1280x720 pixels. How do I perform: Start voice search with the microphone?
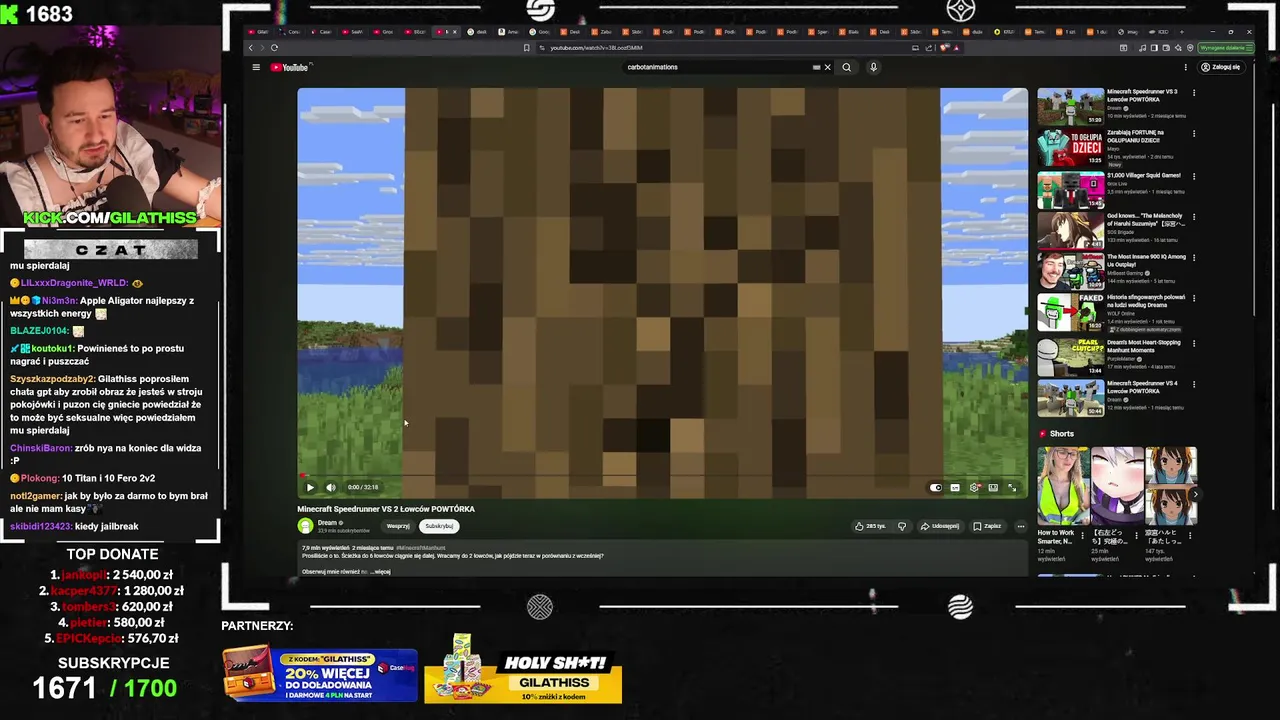click(x=873, y=67)
